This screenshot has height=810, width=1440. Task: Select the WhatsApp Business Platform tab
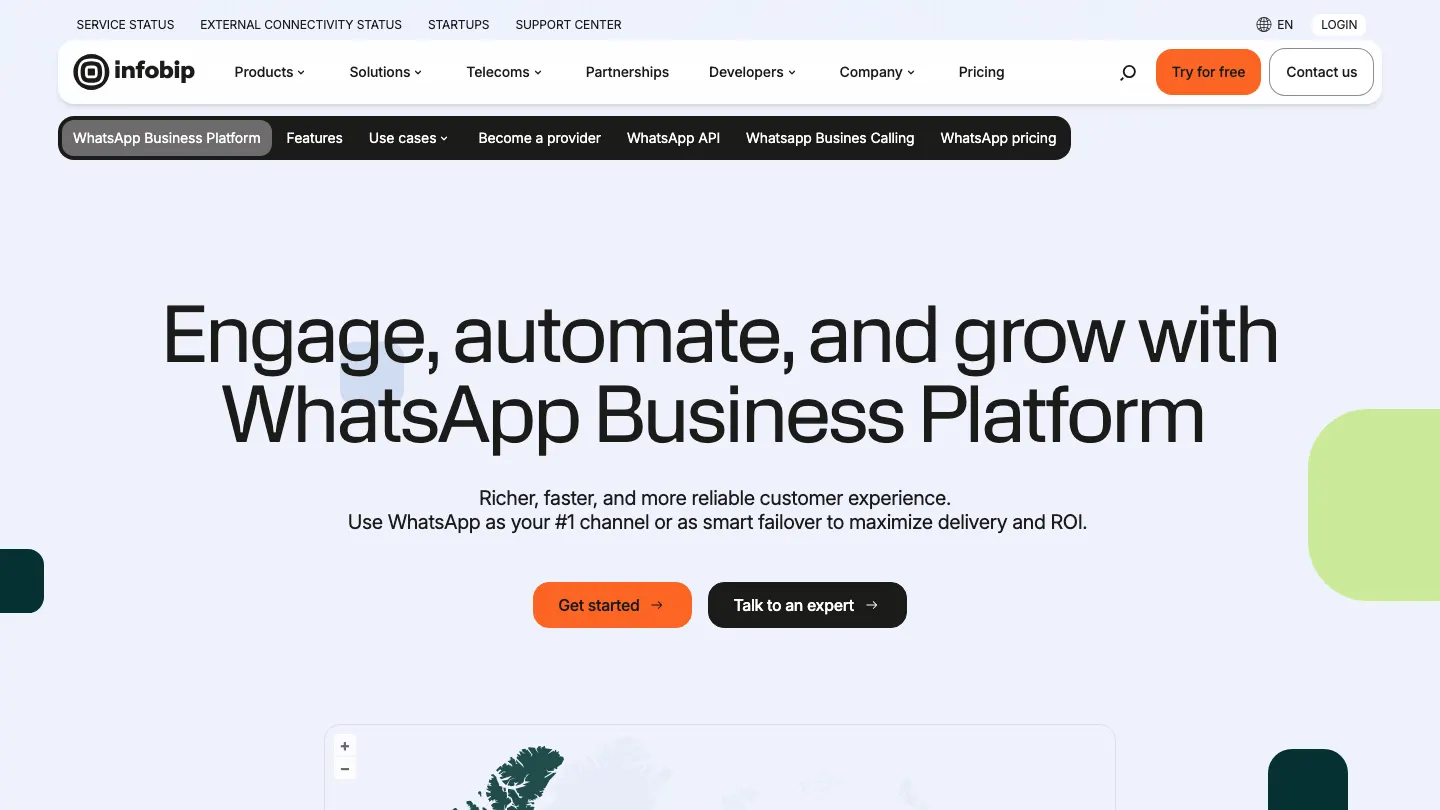[167, 138]
